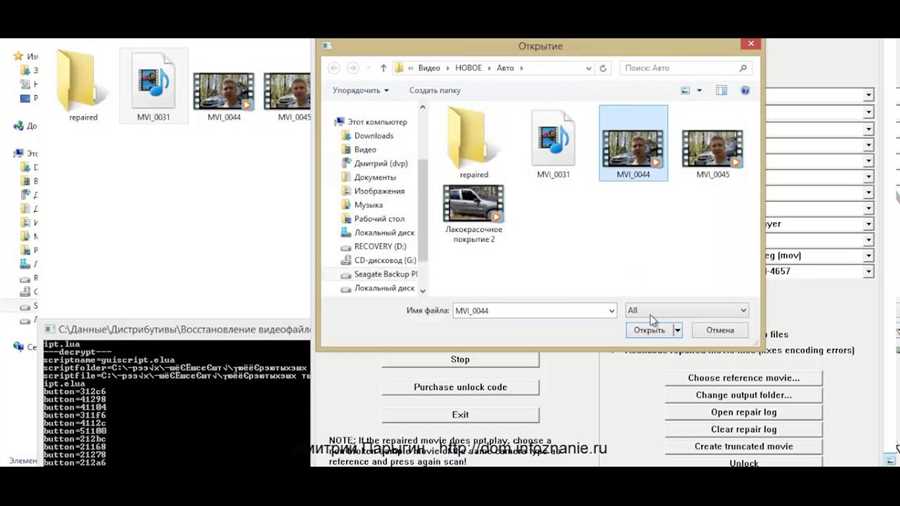Open the All file type filter

(687, 310)
